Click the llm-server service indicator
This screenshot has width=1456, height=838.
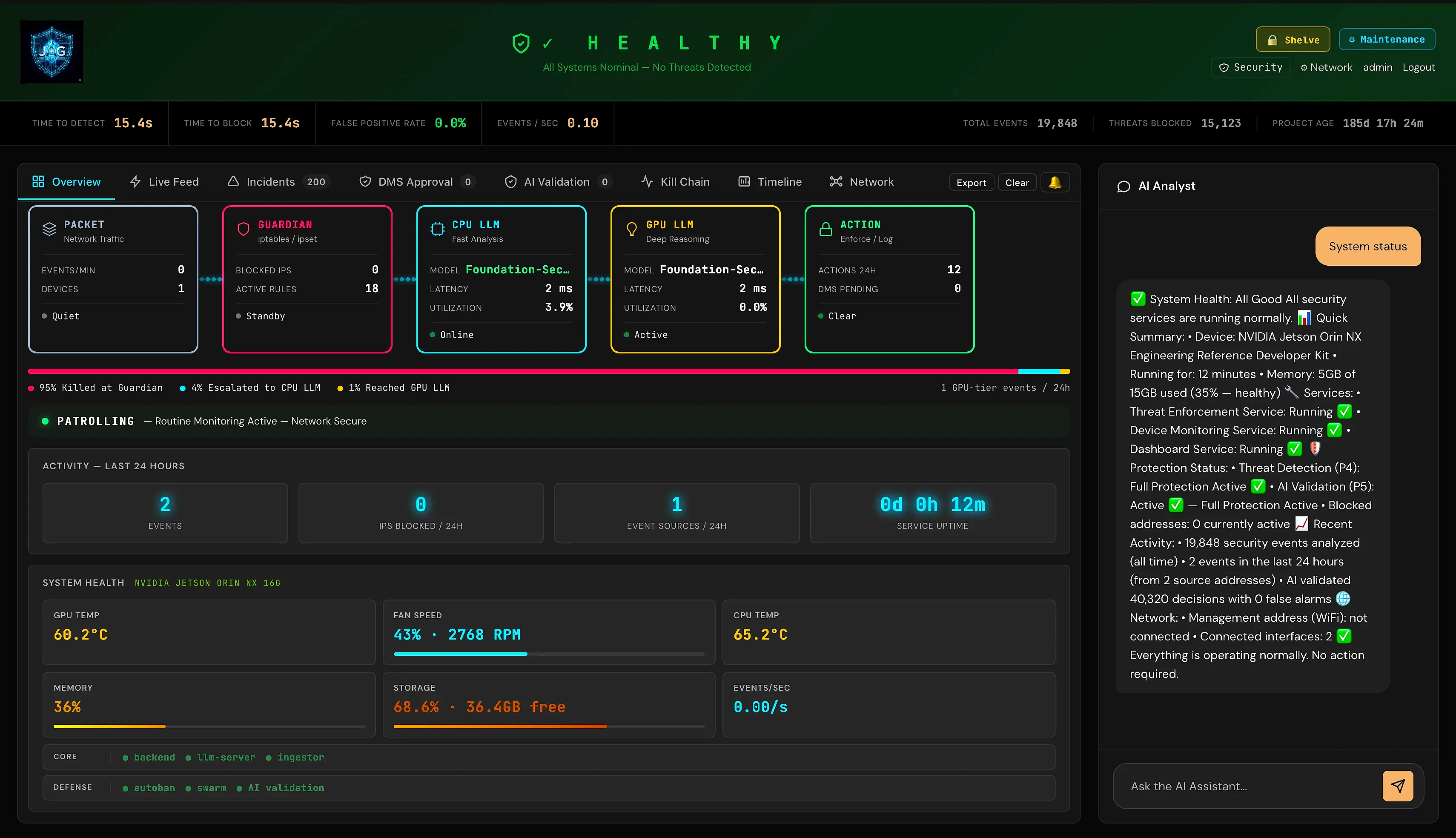[x=221, y=758]
